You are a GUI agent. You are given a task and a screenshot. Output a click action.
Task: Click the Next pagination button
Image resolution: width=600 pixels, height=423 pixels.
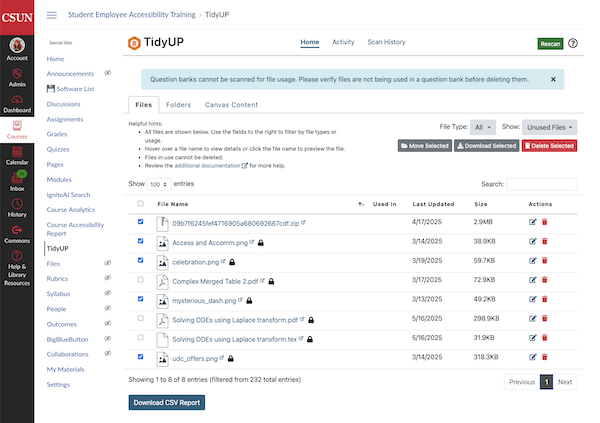point(565,382)
